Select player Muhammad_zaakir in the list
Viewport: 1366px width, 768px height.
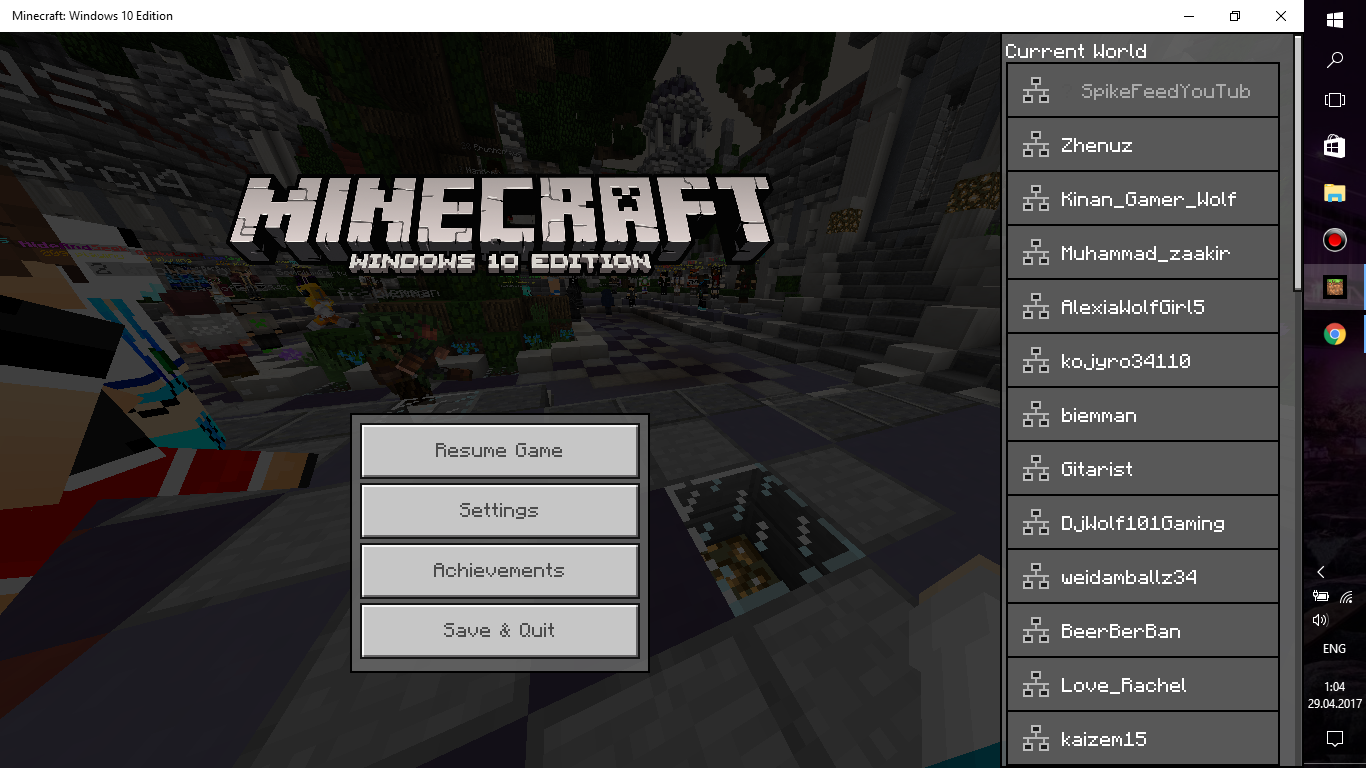pos(1143,253)
